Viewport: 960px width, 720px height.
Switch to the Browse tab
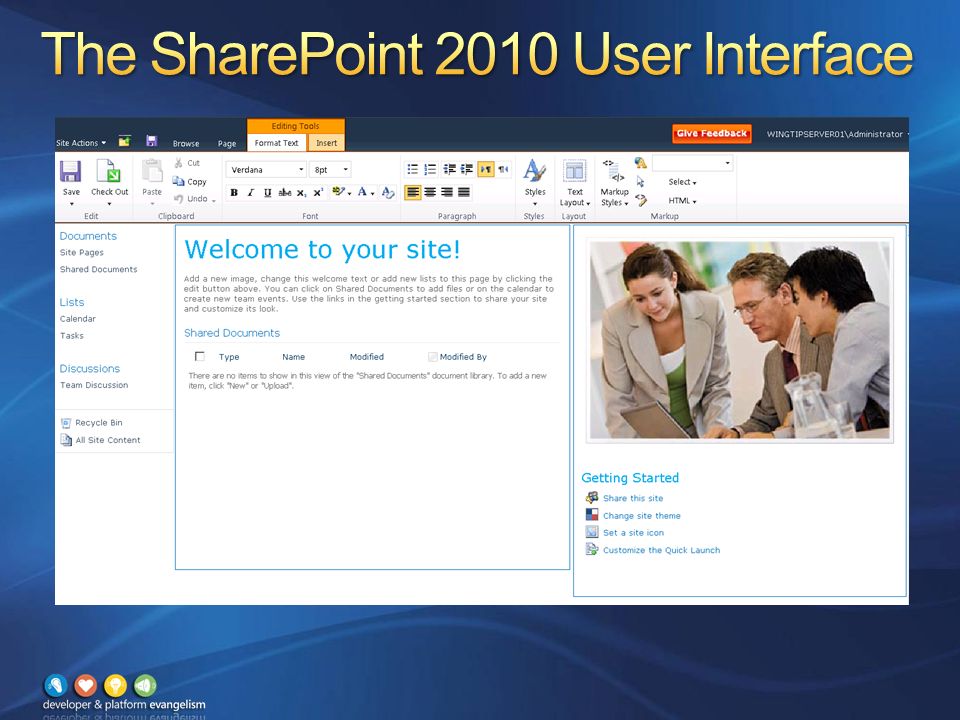pyautogui.click(x=186, y=143)
